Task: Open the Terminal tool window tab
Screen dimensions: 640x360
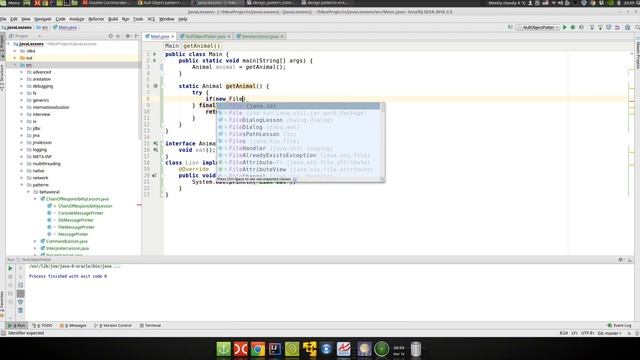Action: [x=150, y=325]
